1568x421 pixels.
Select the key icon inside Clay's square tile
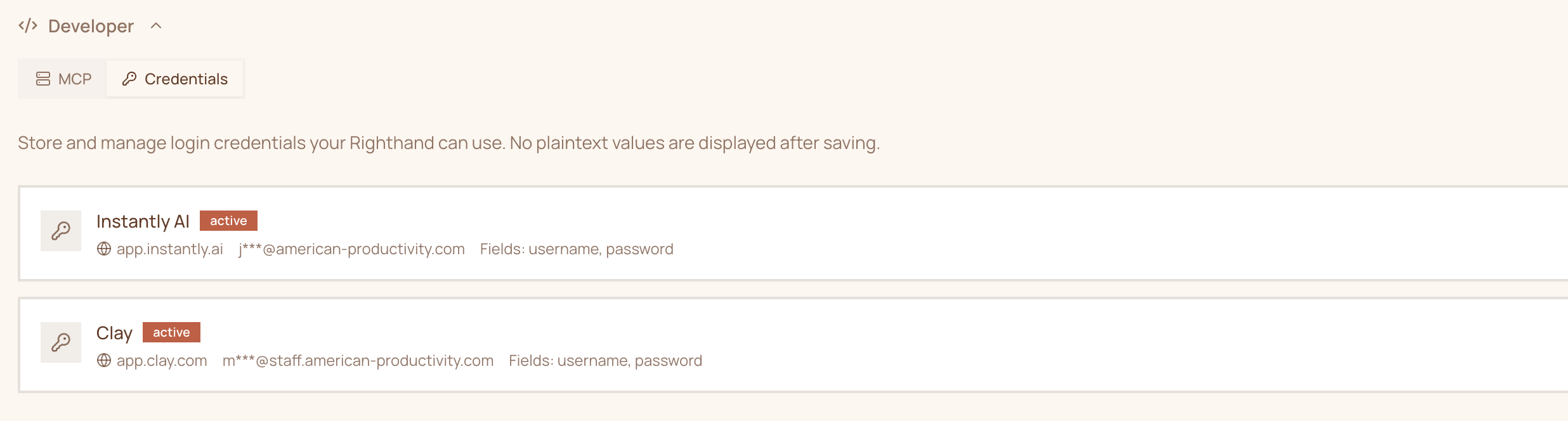(x=60, y=342)
